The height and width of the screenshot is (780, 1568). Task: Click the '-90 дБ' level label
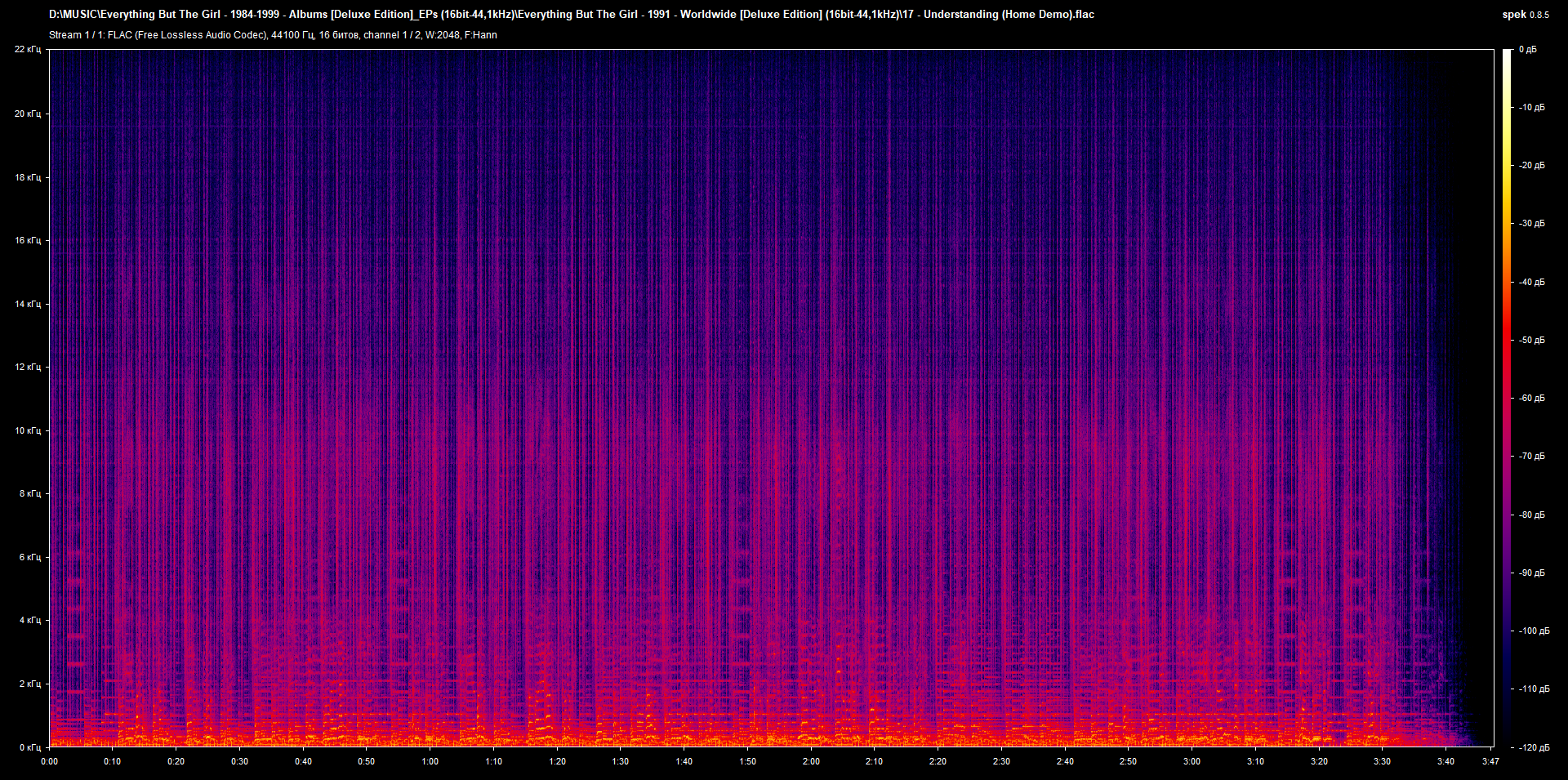pos(1531,573)
